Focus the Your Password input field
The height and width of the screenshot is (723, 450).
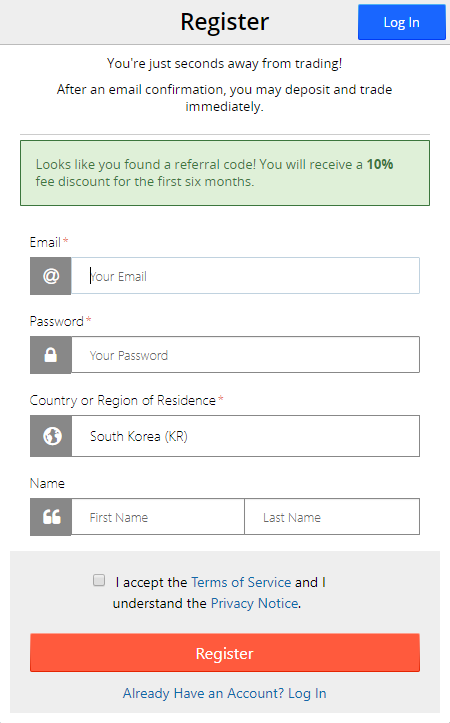245,355
